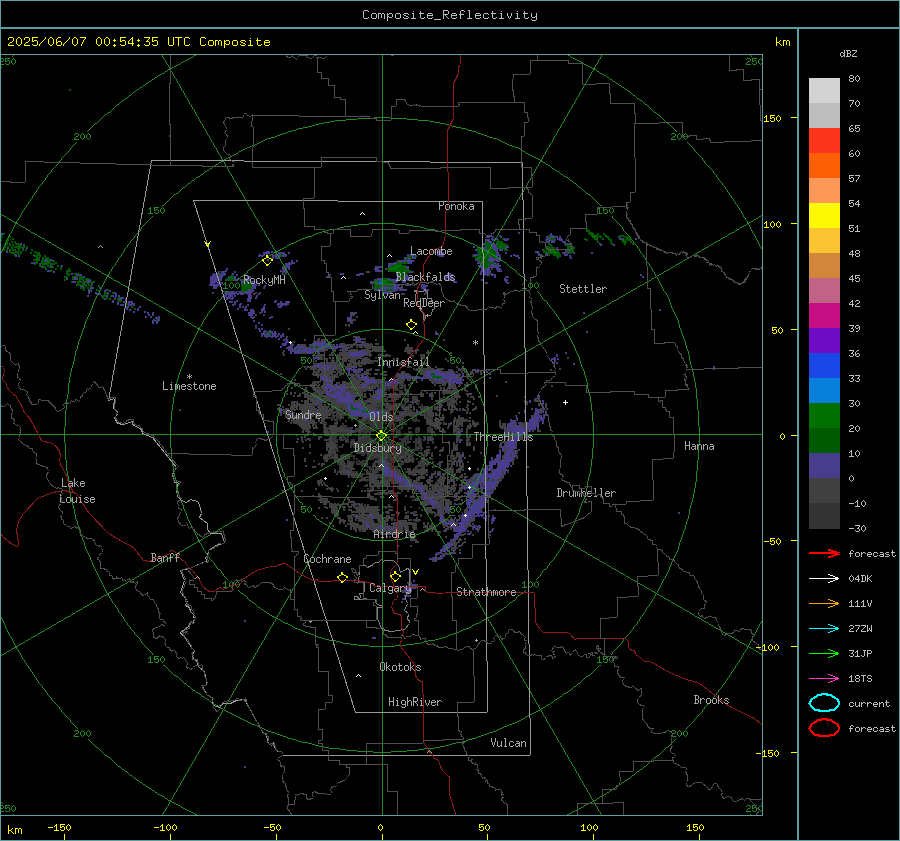This screenshot has width=900, height=841.
Task: Click the Calgary city label
Action: tap(390, 588)
